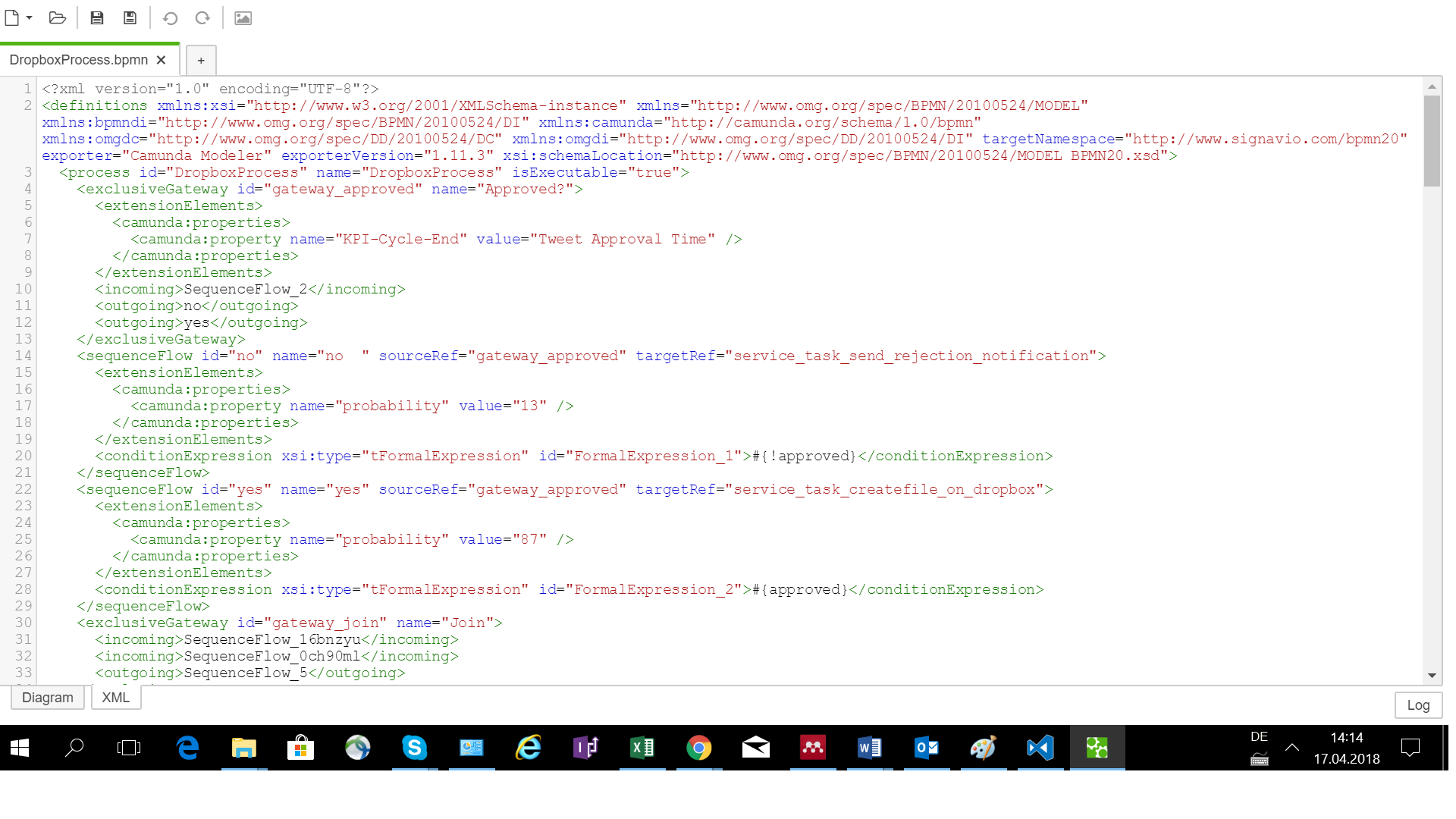Close the DropboxProcess.bpmn tab
The height and width of the screenshot is (819, 1456).
[161, 60]
